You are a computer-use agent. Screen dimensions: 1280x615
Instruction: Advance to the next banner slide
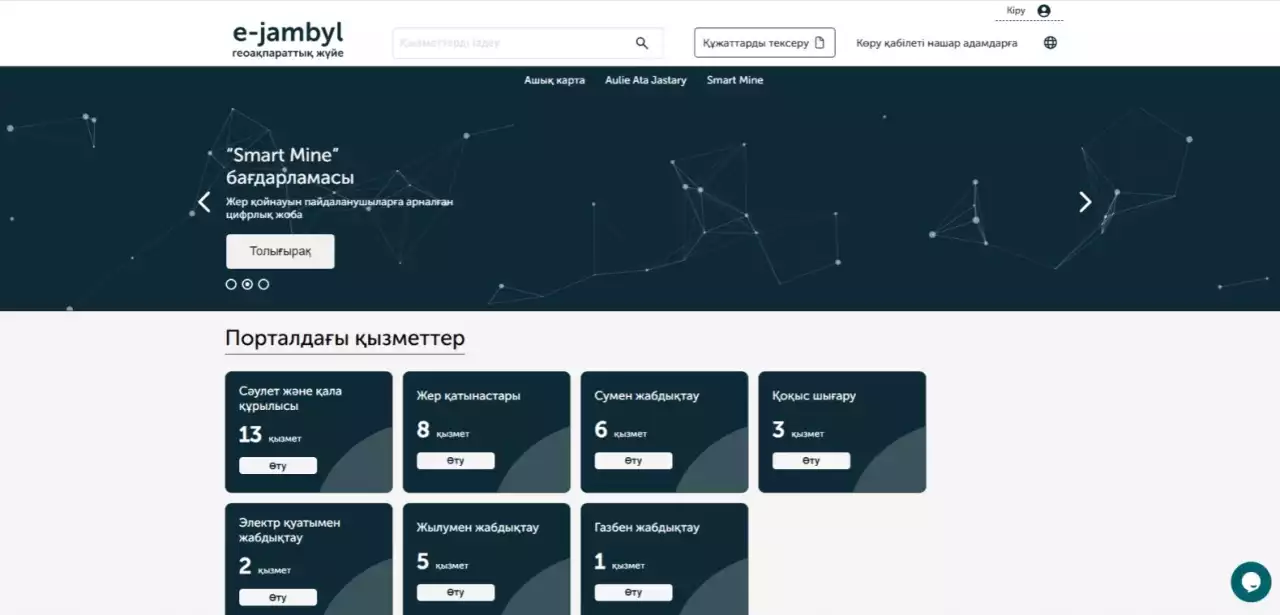pyautogui.click(x=1085, y=202)
